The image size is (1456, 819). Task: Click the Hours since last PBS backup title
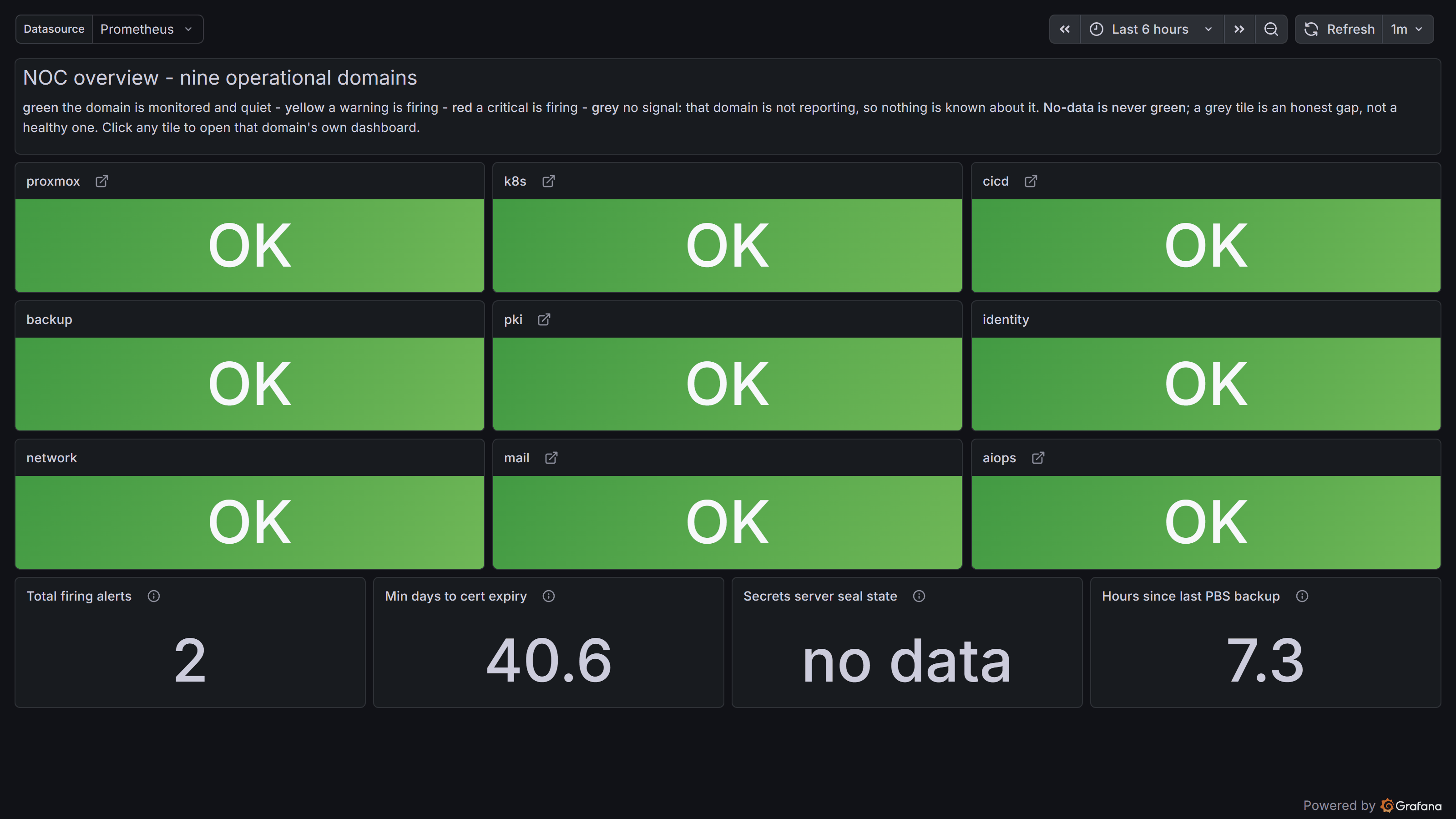pyautogui.click(x=1190, y=597)
